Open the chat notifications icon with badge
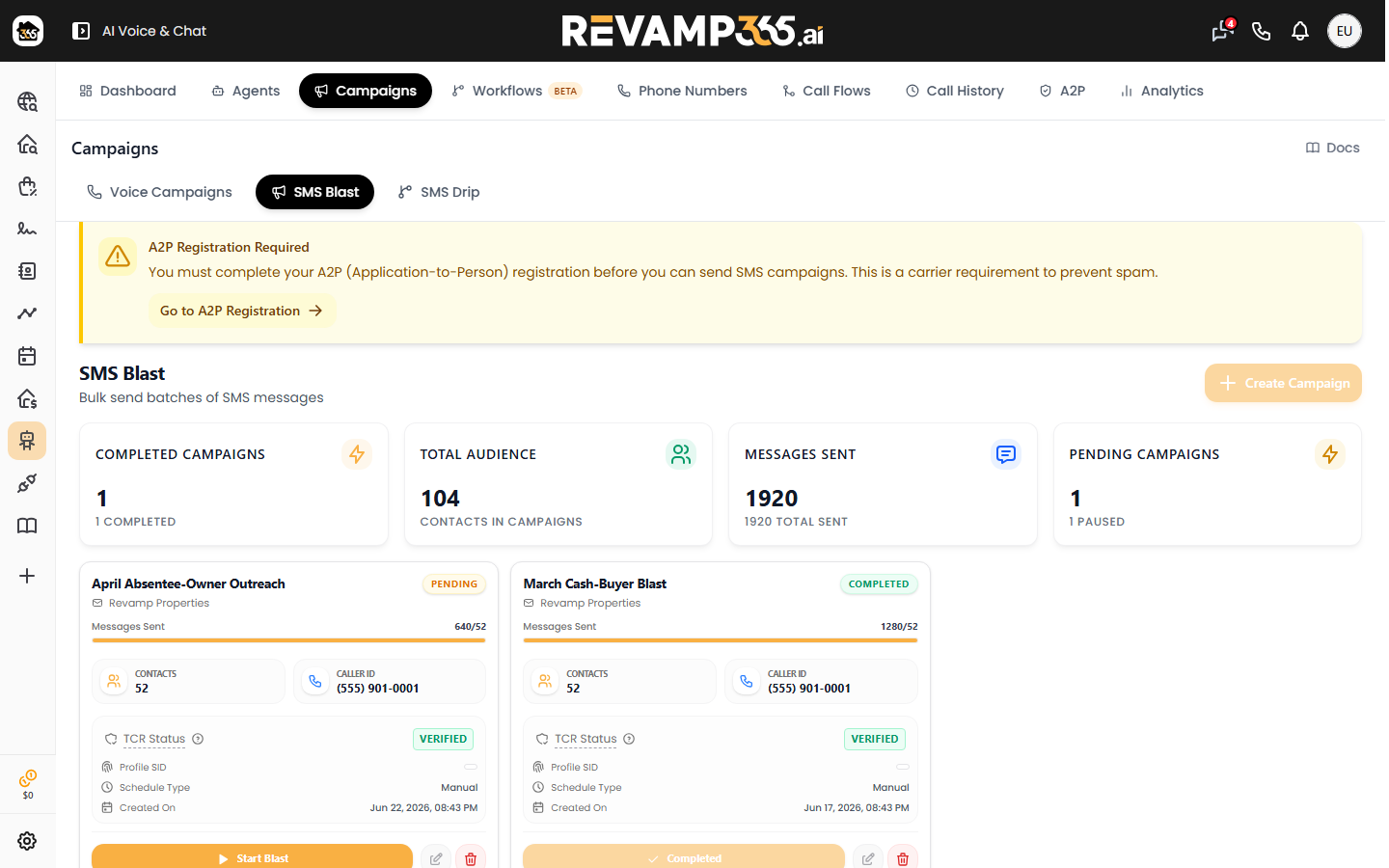The width and height of the screenshot is (1389, 868). tap(1223, 31)
